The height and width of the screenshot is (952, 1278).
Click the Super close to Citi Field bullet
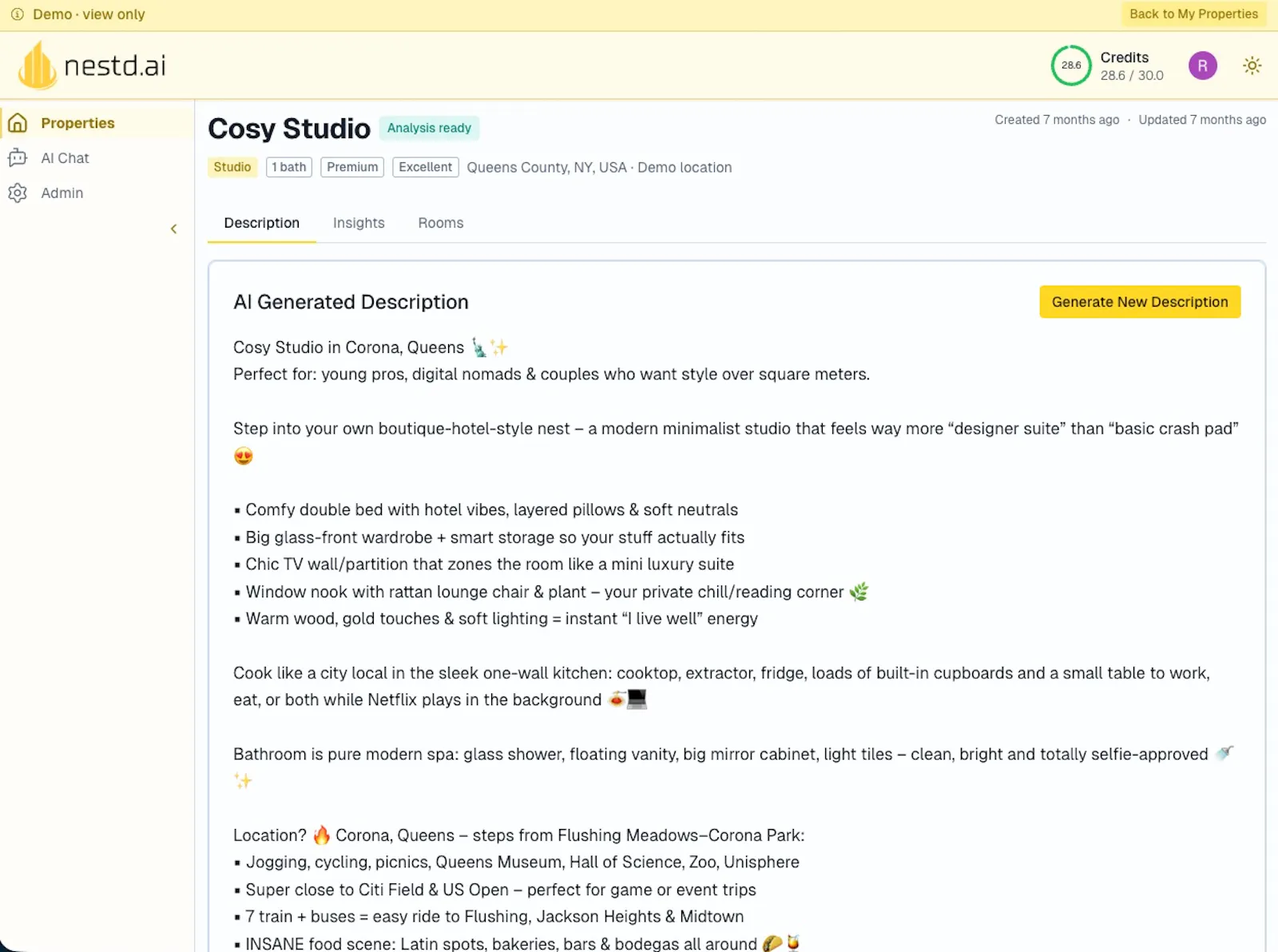pyautogui.click(x=494, y=890)
